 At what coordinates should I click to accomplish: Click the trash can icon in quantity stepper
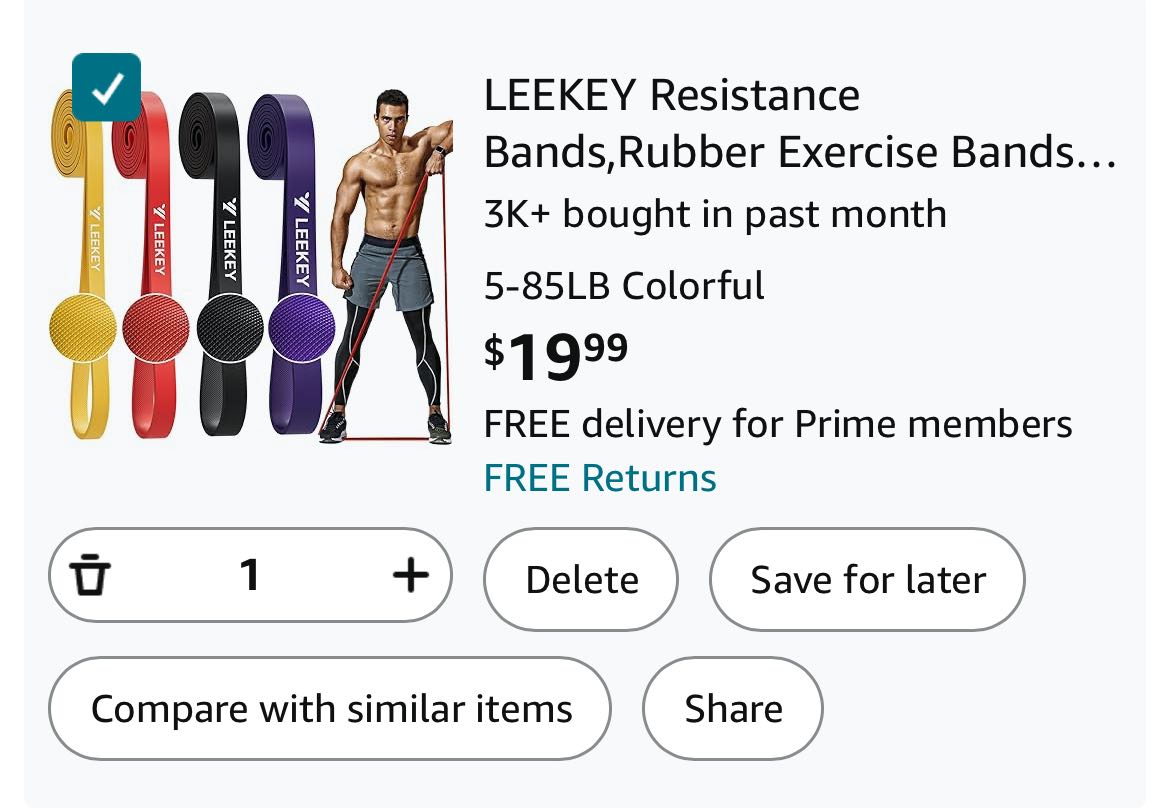[91, 576]
